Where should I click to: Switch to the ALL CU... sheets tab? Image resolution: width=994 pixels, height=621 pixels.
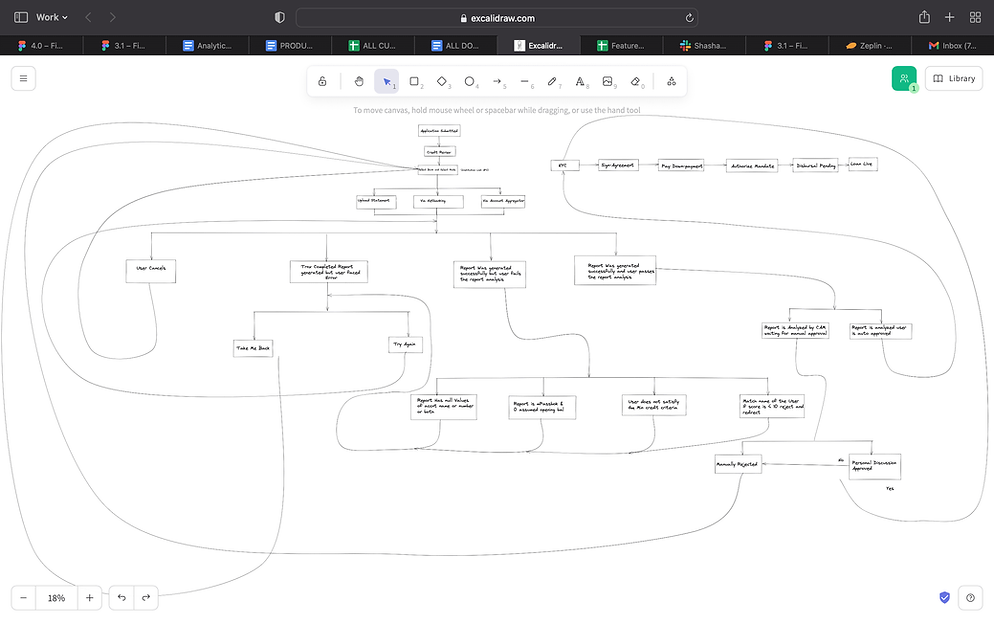(373, 46)
